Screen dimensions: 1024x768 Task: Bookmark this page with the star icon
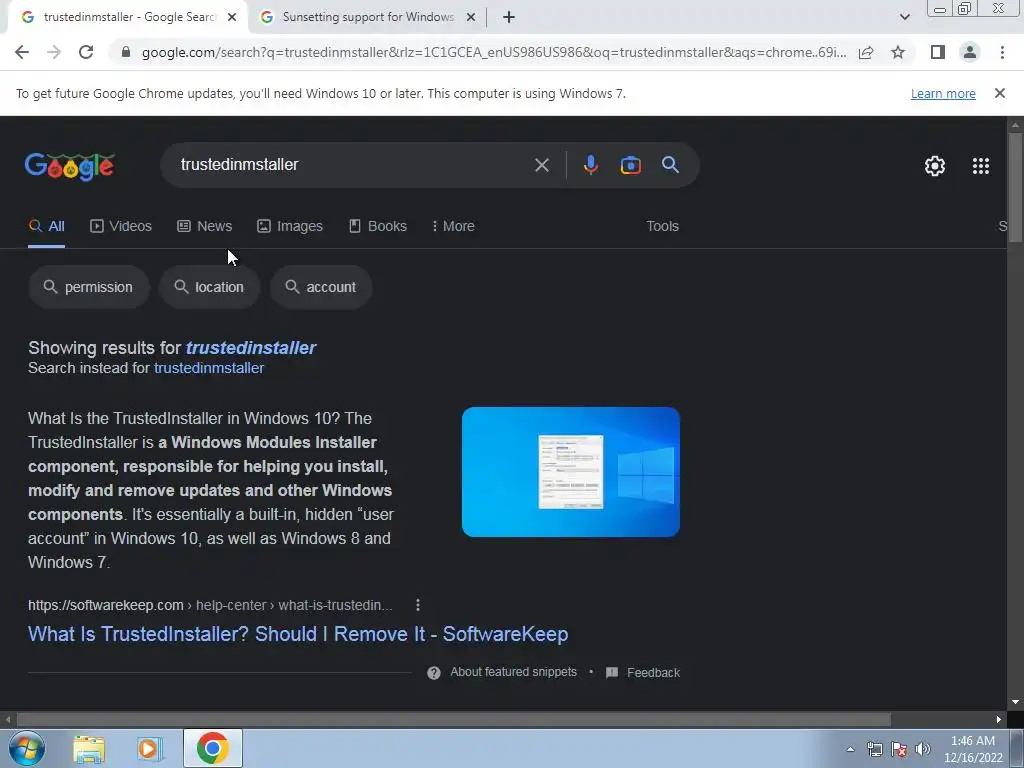pos(898,52)
